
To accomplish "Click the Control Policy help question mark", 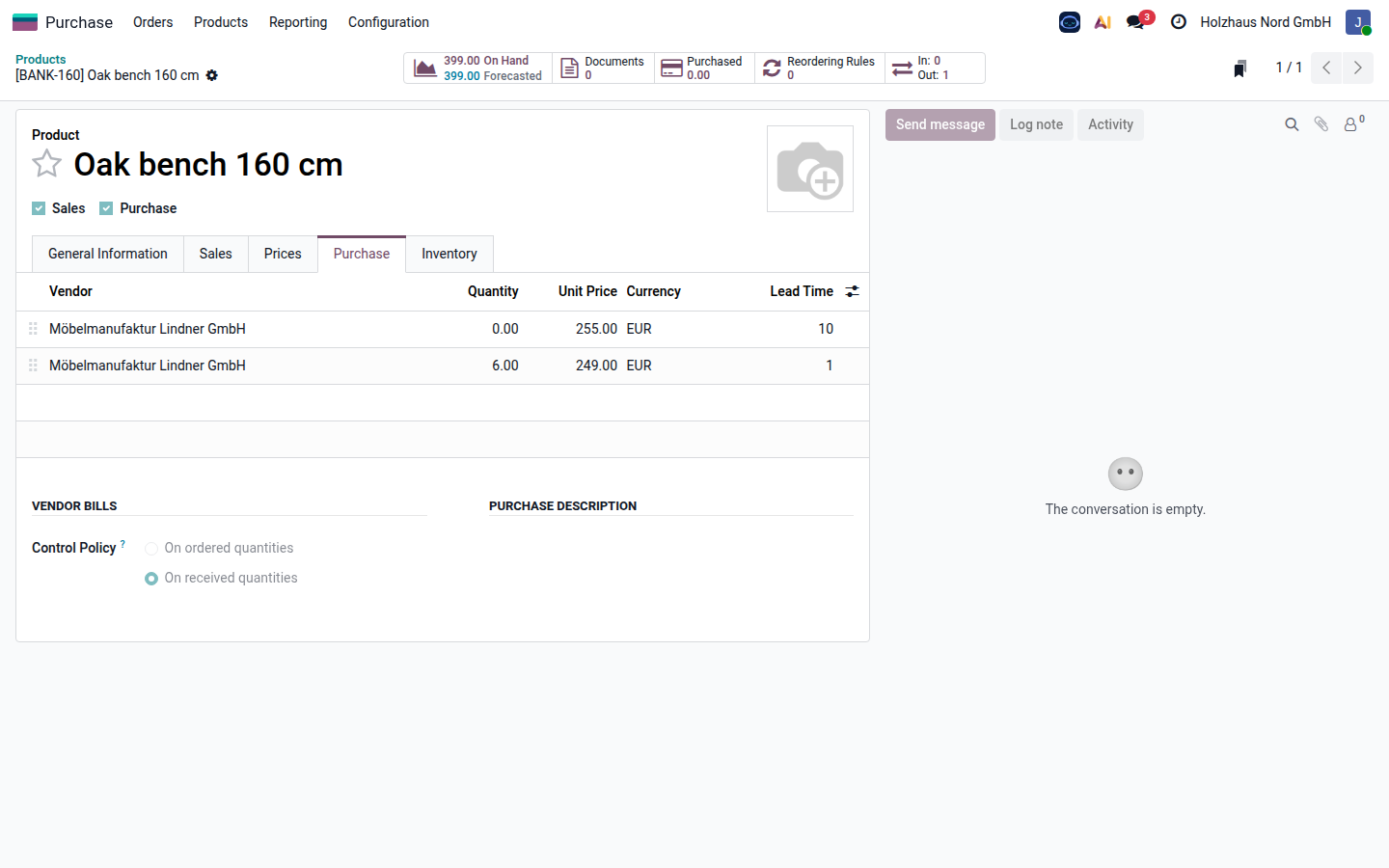I will point(123,544).
